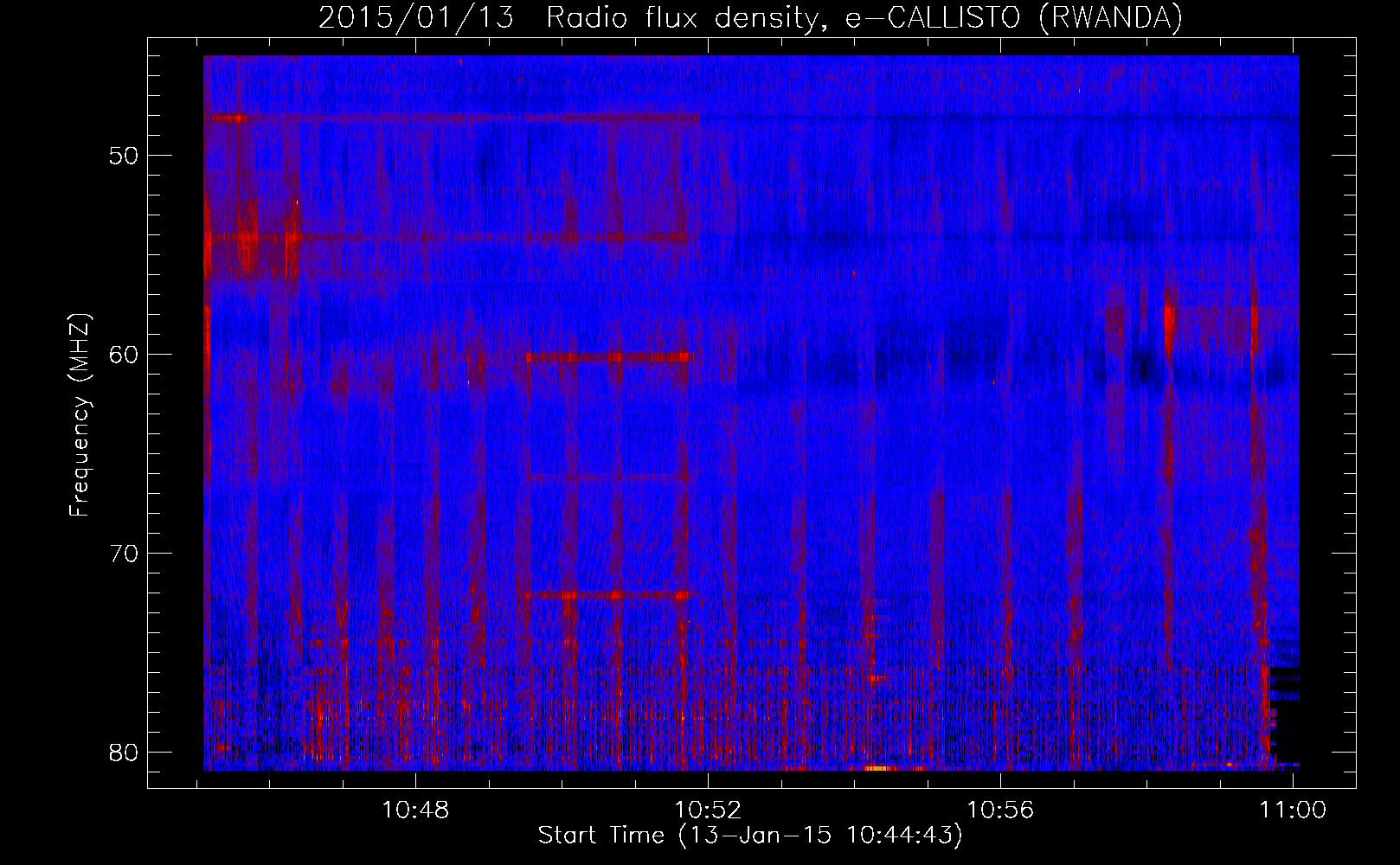Click inside the radio flux spectrogram plot
This screenshot has width=1400, height=865.
[x=751, y=413]
